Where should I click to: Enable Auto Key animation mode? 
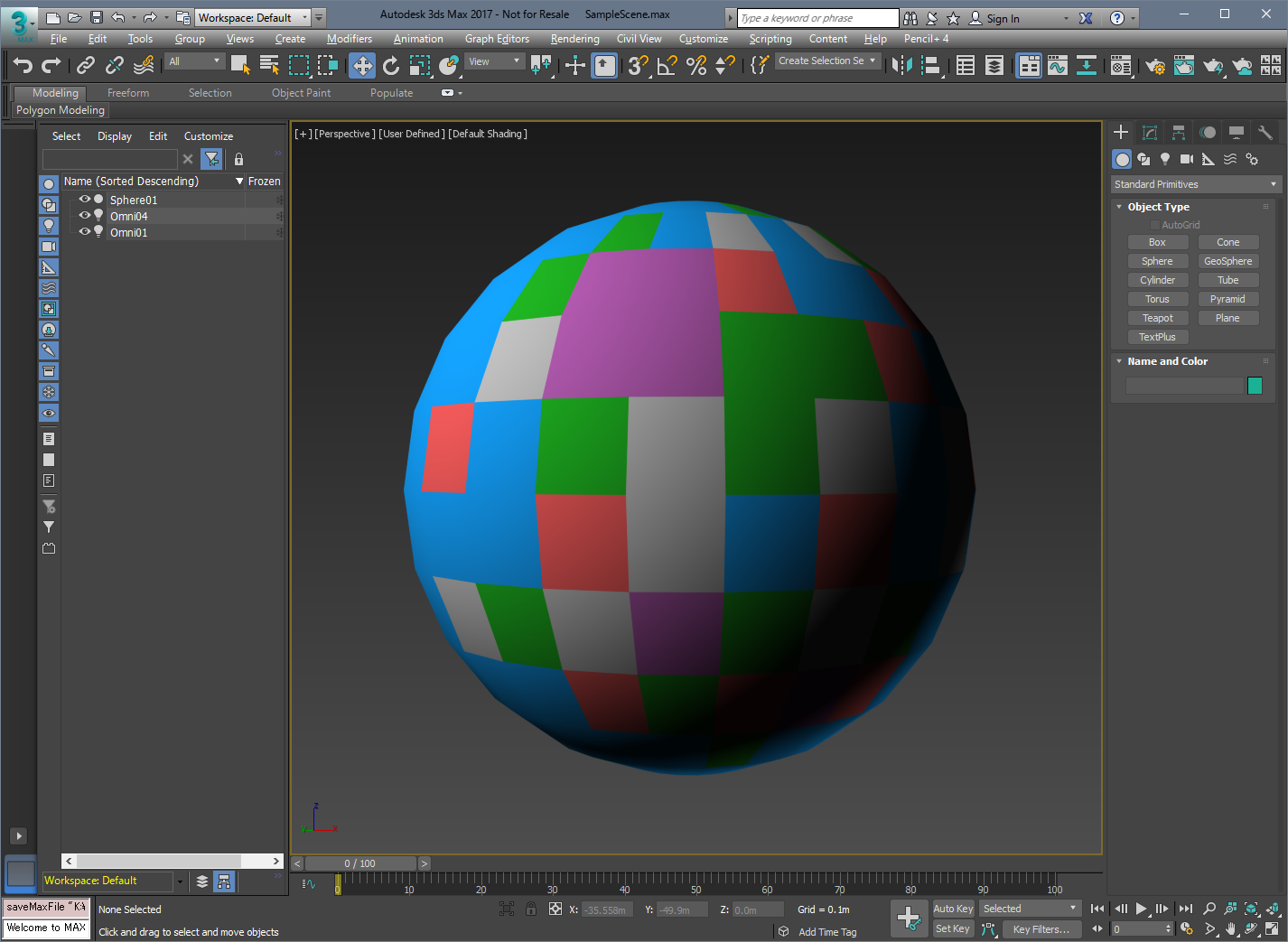tap(953, 909)
